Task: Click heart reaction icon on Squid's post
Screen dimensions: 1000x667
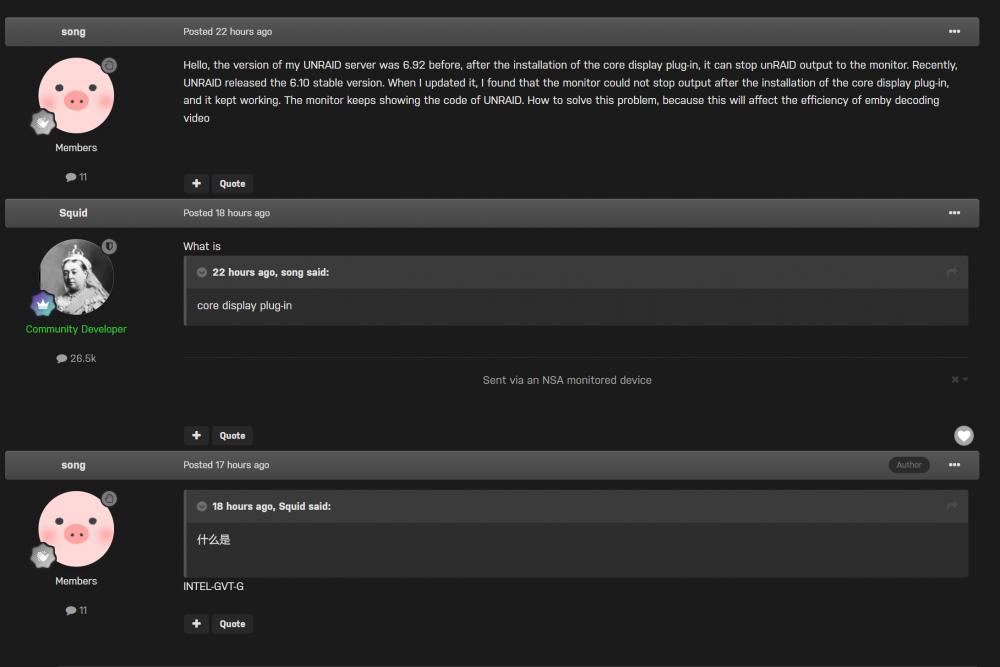Action: (x=964, y=436)
